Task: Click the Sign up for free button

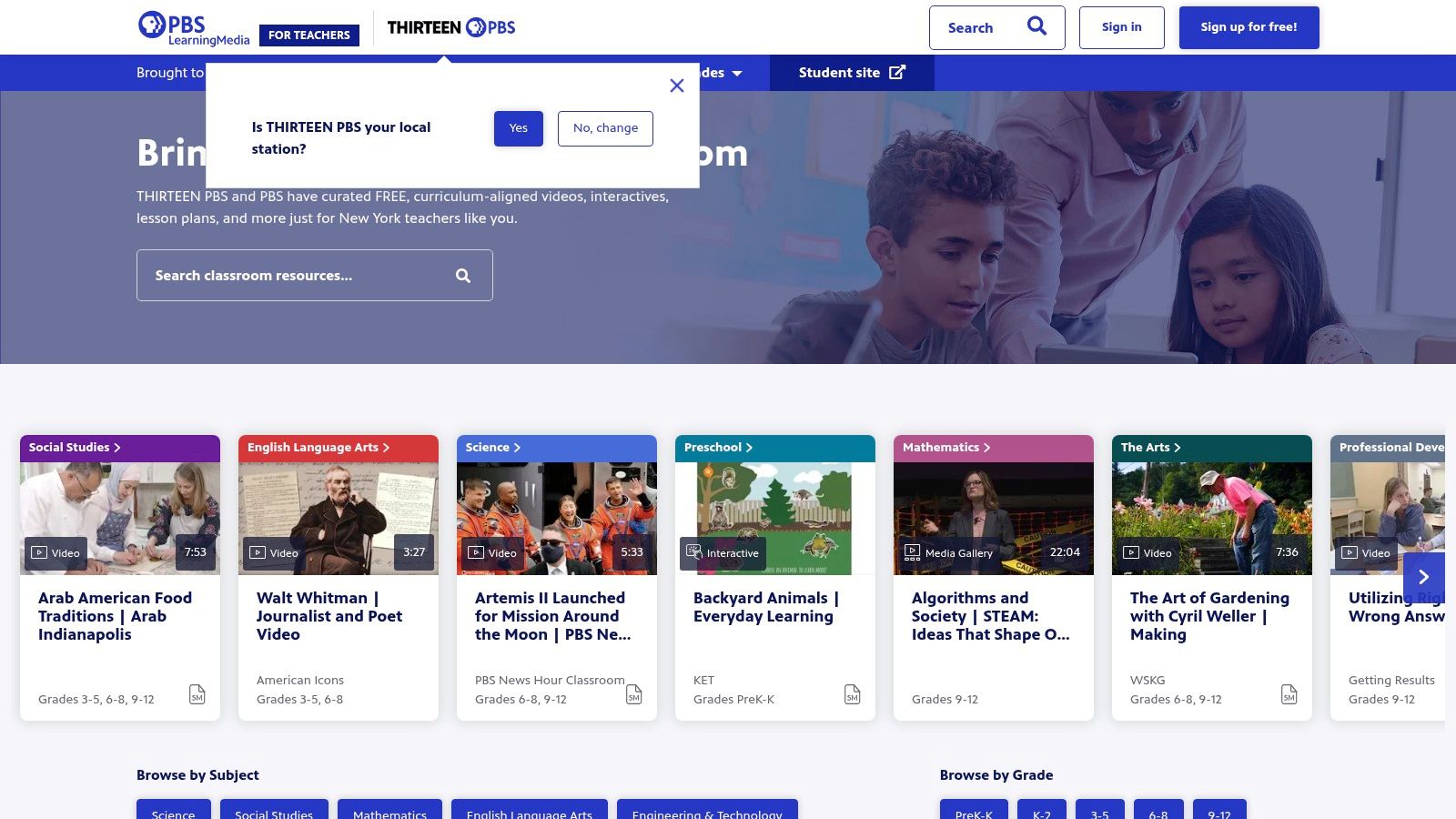Action: coord(1249,27)
